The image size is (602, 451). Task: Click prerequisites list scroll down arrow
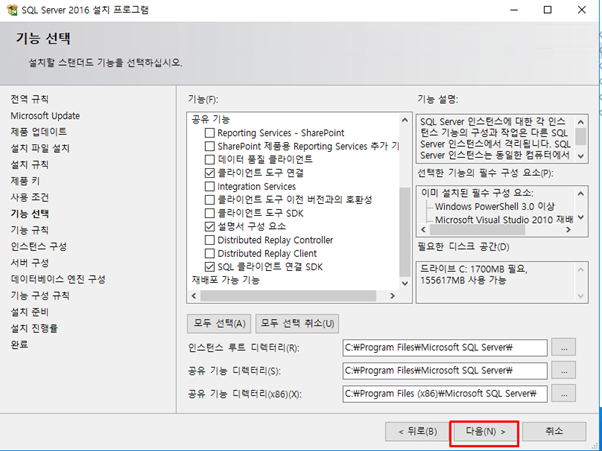click(580, 218)
